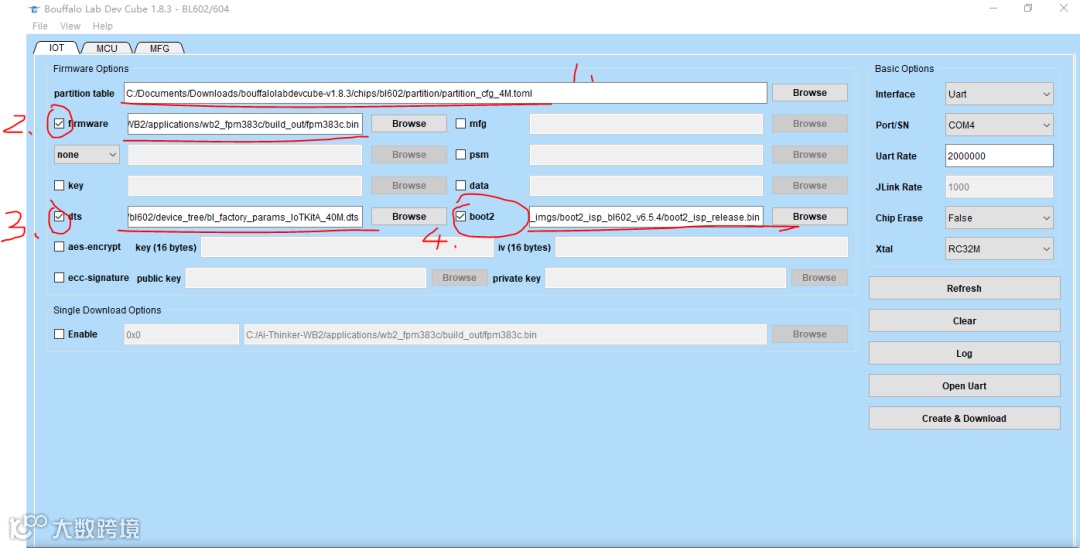Minimize the Dev Cube window
The image size is (1080, 548).
(x=993, y=8)
